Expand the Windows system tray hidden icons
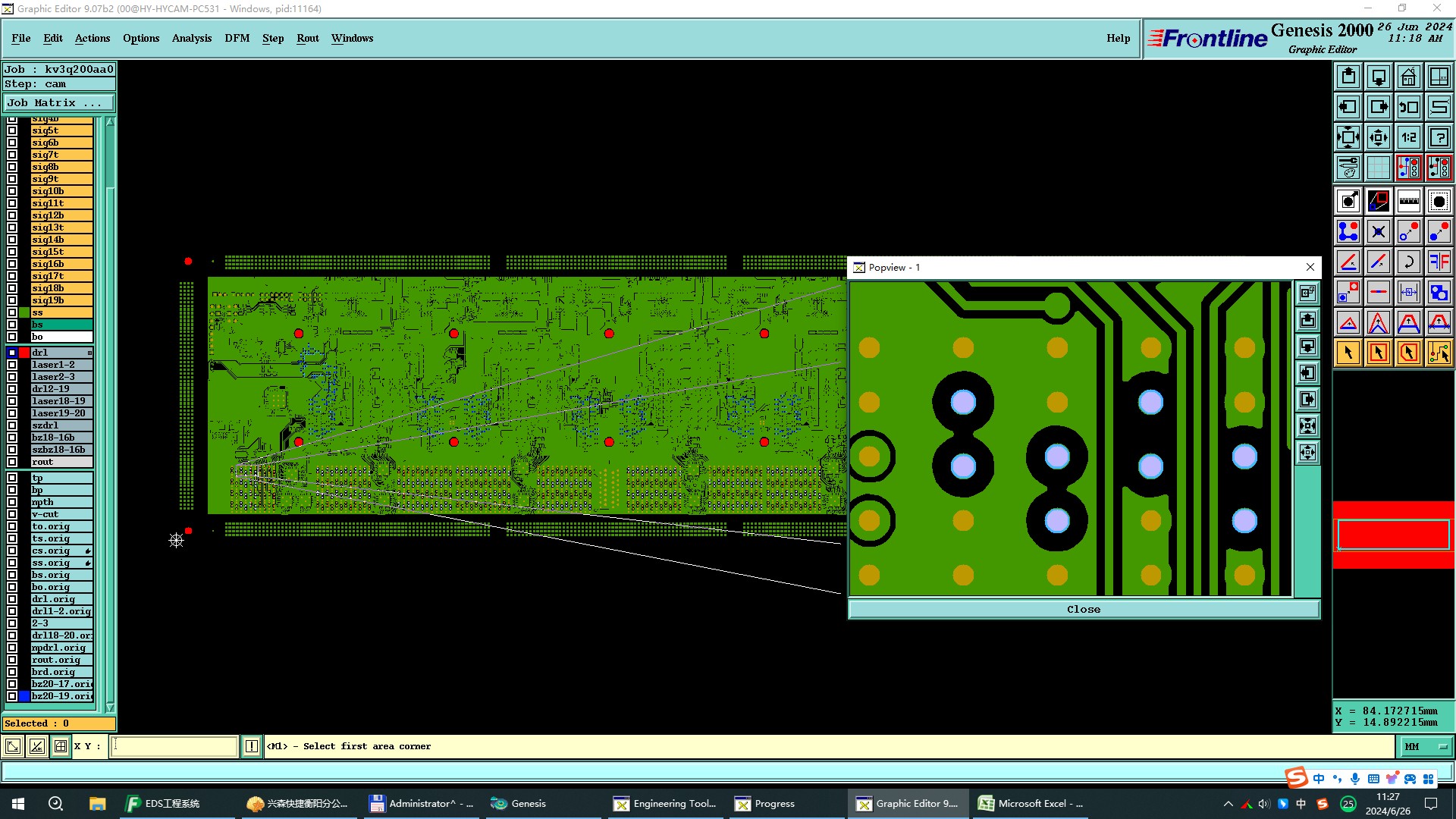The image size is (1456, 819). (1228, 804)
